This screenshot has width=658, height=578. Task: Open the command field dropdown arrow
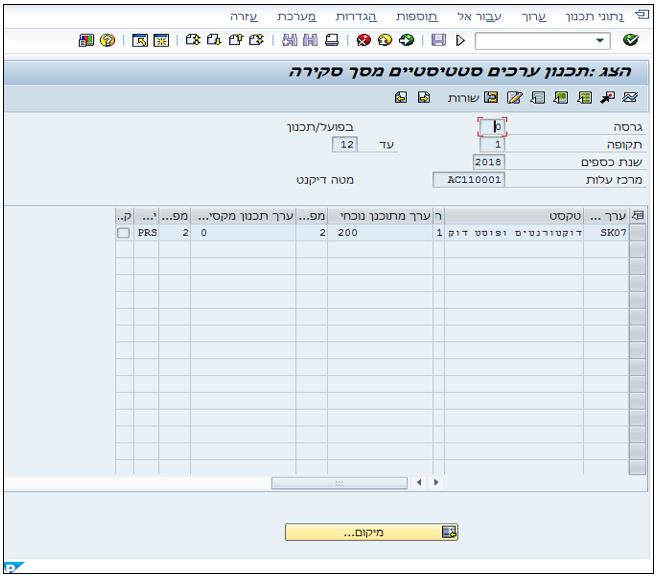pos(600,41)
